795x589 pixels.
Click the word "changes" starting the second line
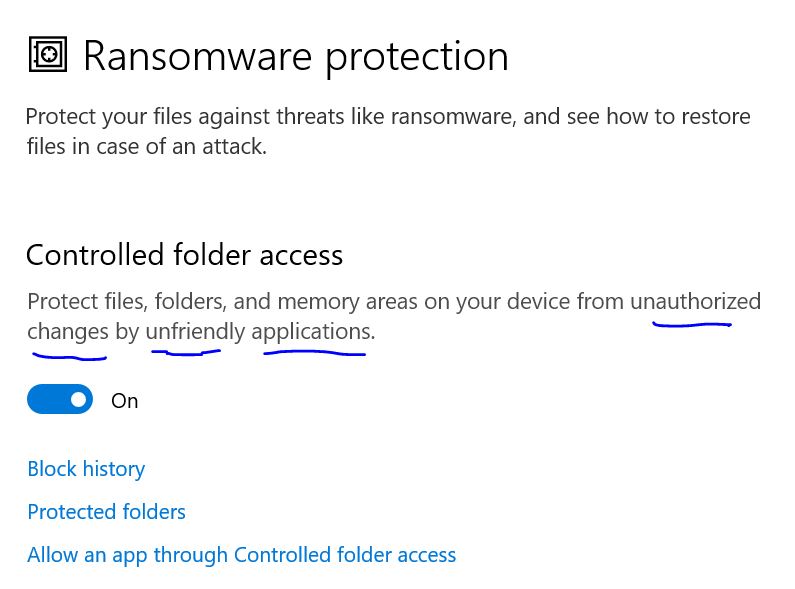coord(68,332)
